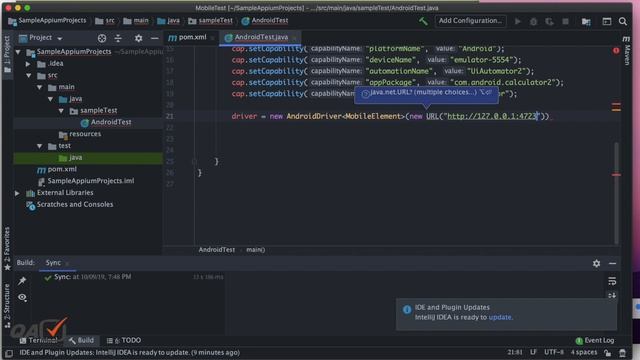Click the Build project hammer icon
The height and width of the screenshot is (360, 640).
[x=423, y=21]
